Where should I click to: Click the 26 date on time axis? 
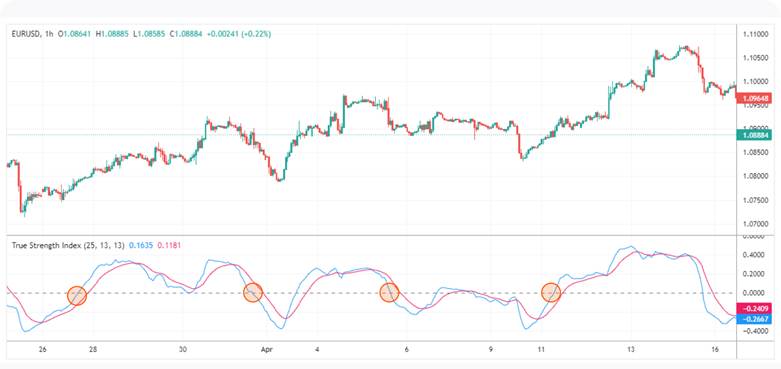click(x=42, y=350)
